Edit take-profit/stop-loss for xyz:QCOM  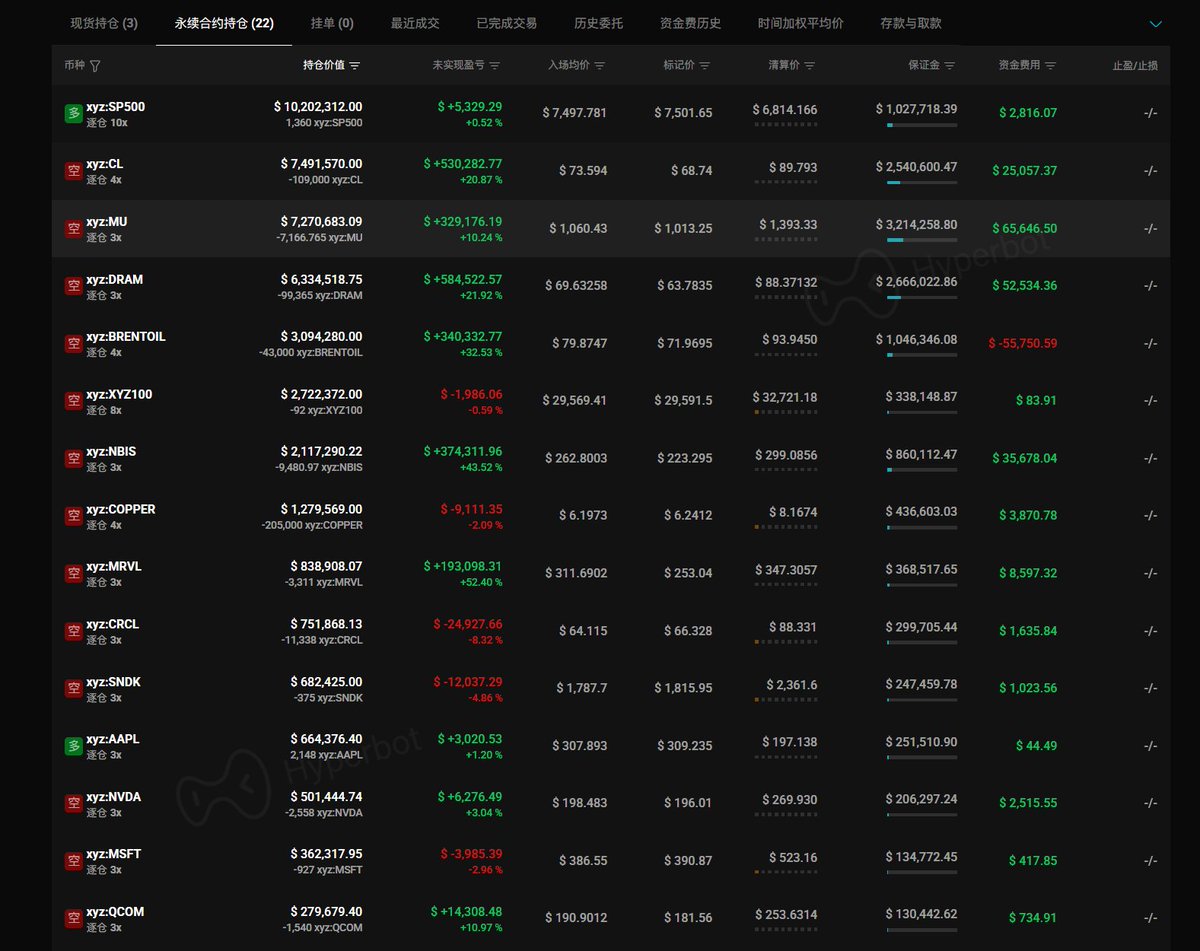(x=1150, y=918)
